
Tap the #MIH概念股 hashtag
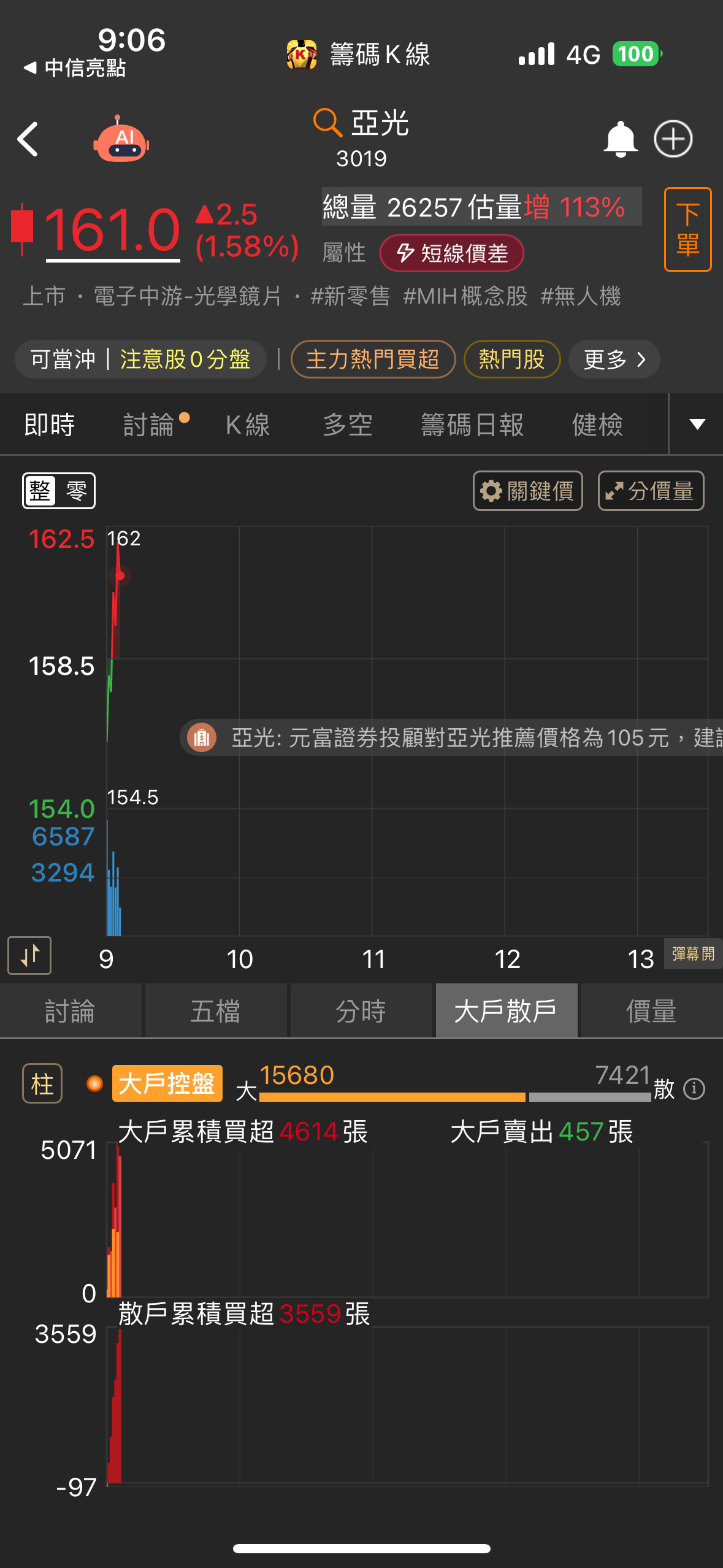[465, 296]
